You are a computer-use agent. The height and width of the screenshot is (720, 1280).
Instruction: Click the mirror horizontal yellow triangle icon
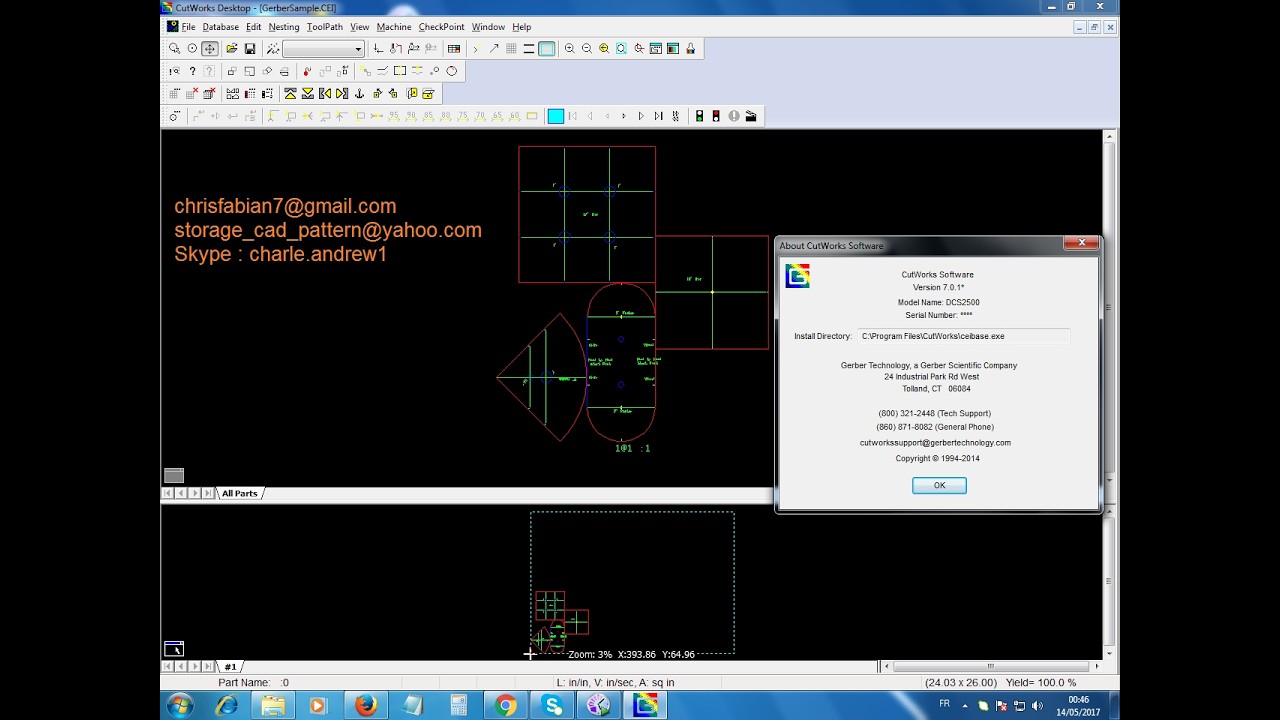pyautogui.click(x=325, y=93)
